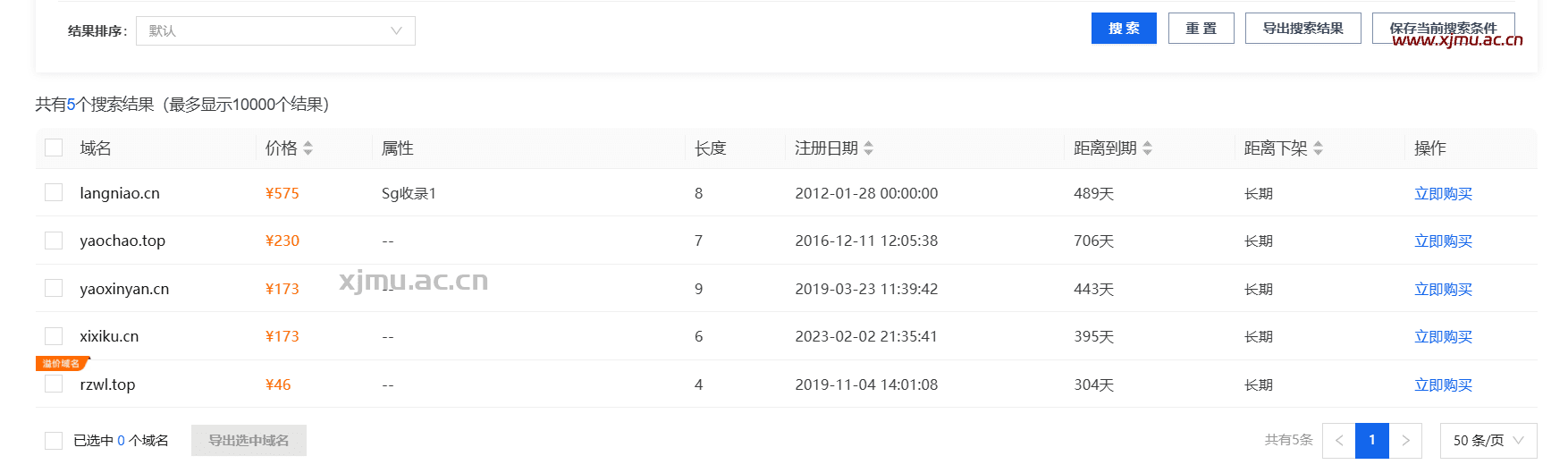Click 489天 expiry cell
Screen dimensions: 1568x473
(1093, 193)
